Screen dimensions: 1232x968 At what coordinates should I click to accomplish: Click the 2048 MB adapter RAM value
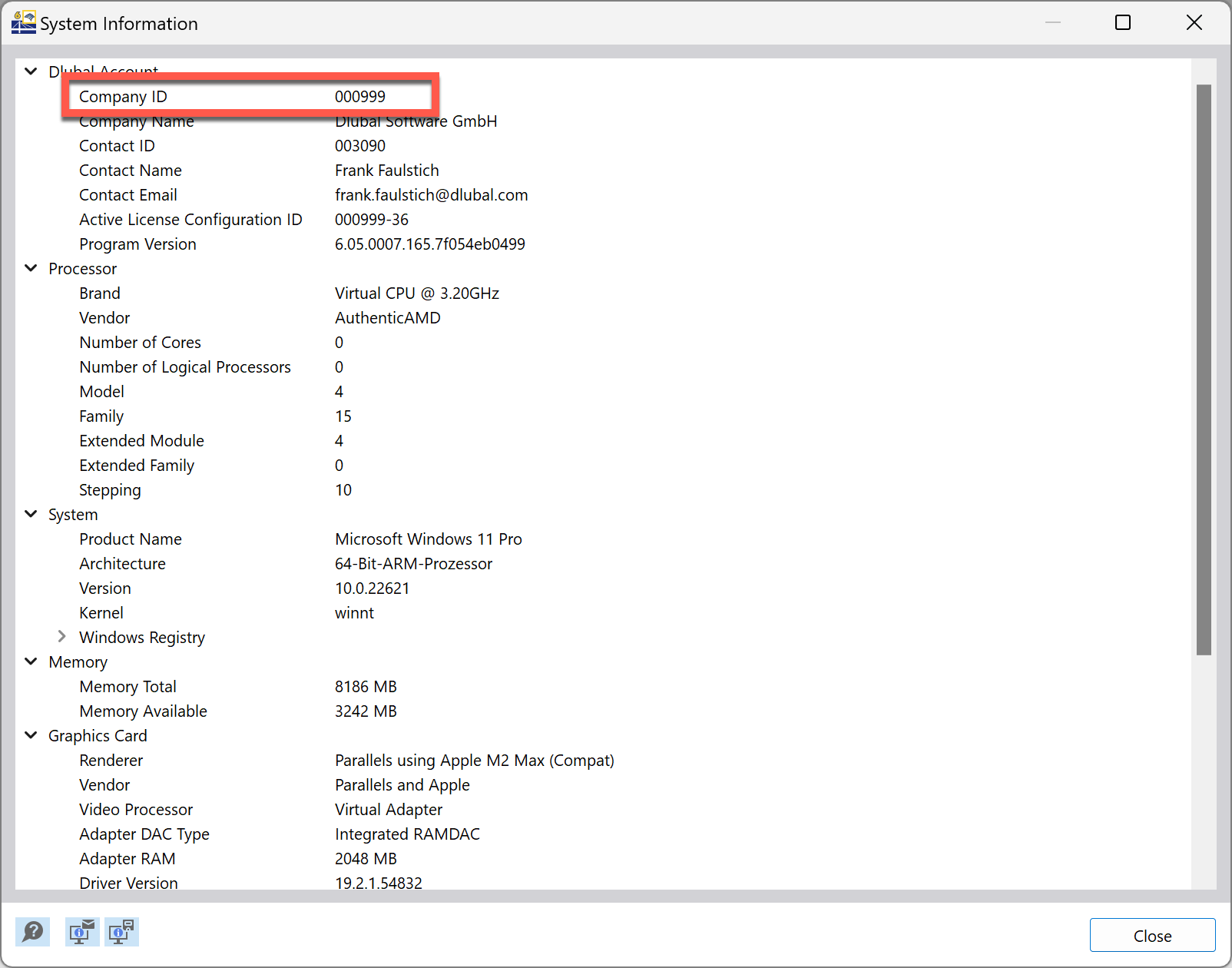pyautogui.click(x=366, y=859)
